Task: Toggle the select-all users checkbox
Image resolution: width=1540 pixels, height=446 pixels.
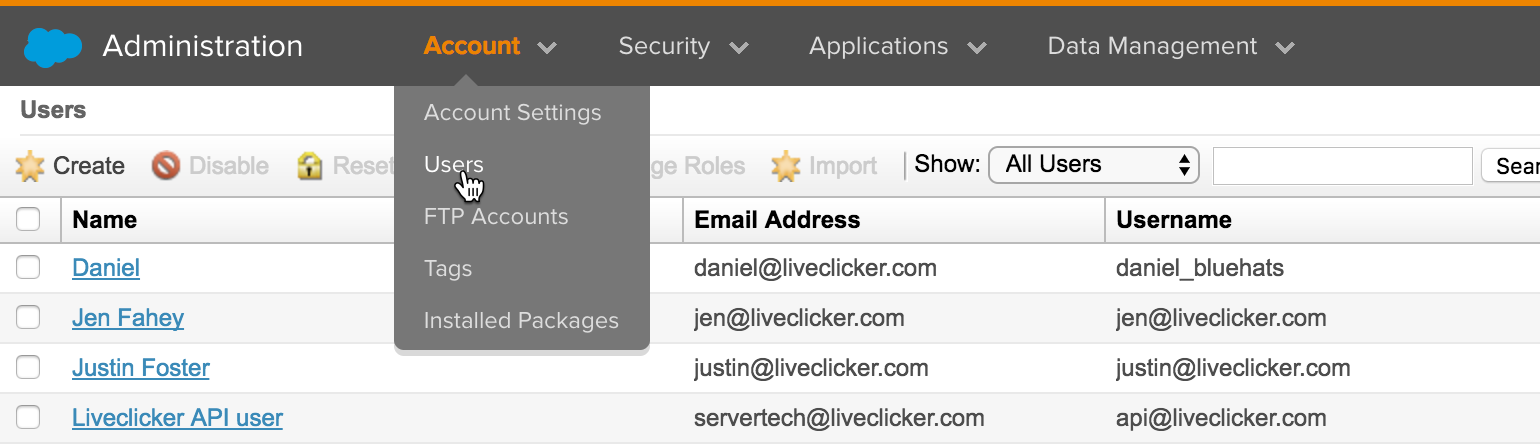Action: pos(28,219)
